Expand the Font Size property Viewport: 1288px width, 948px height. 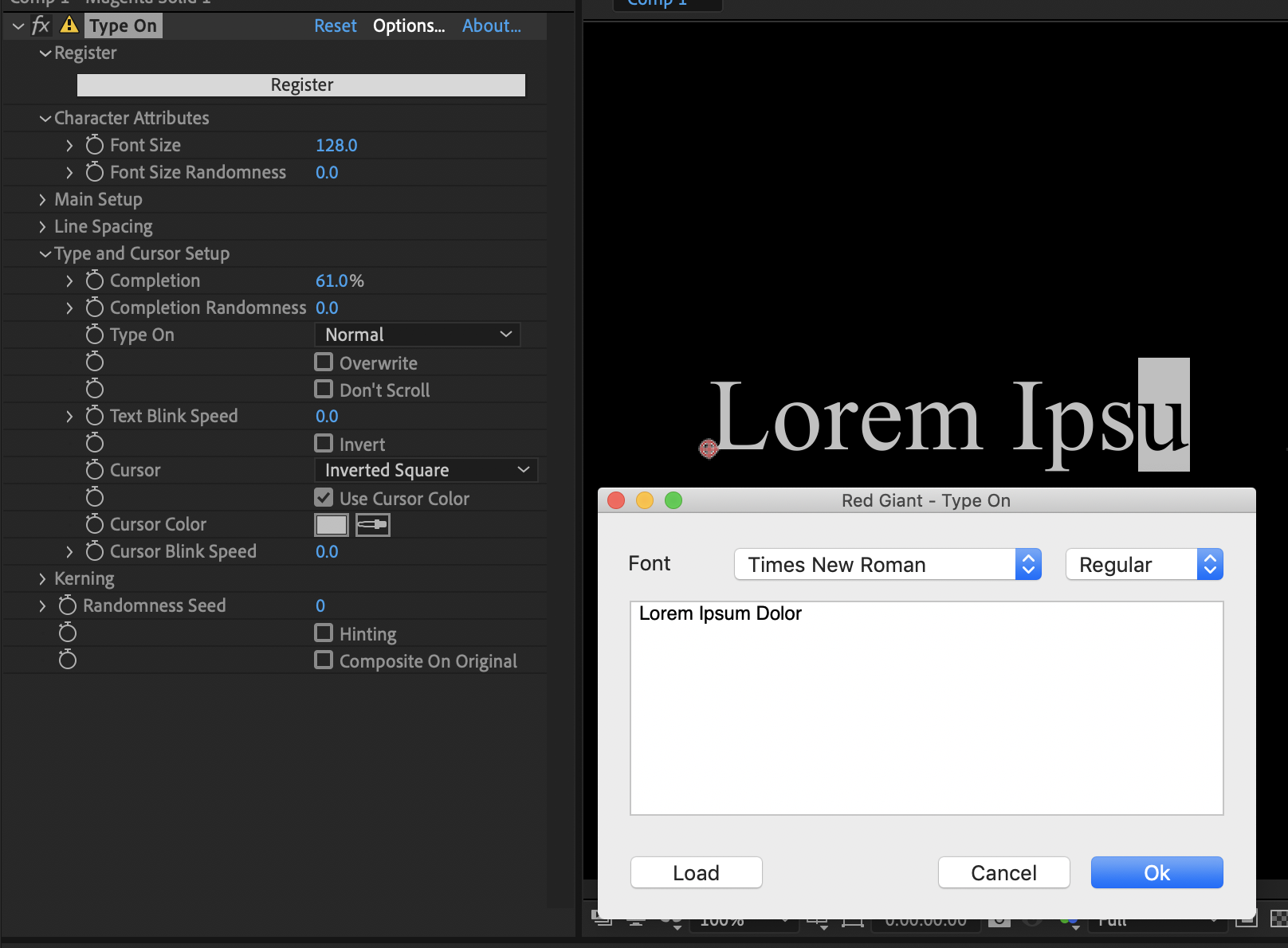69,146
